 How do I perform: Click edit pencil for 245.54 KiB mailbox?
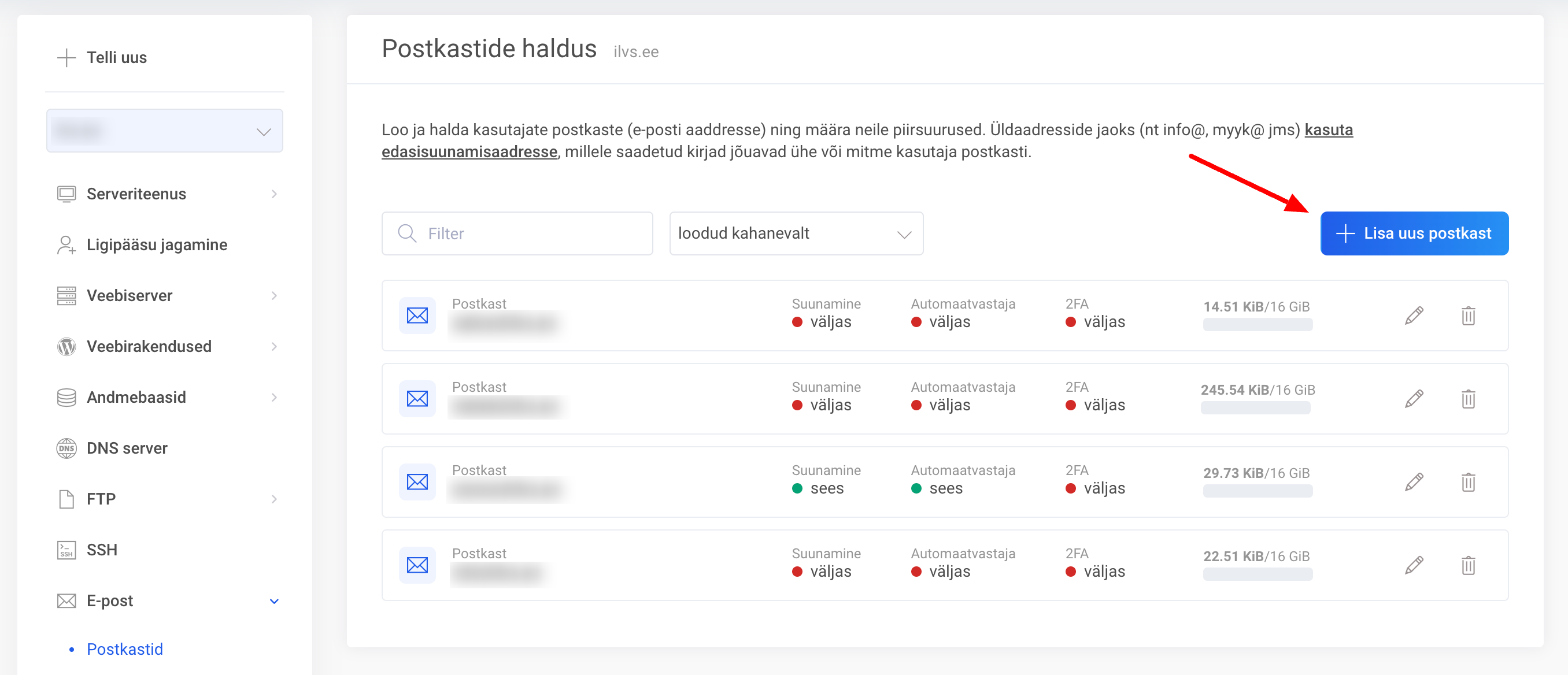coord(1414,399)
